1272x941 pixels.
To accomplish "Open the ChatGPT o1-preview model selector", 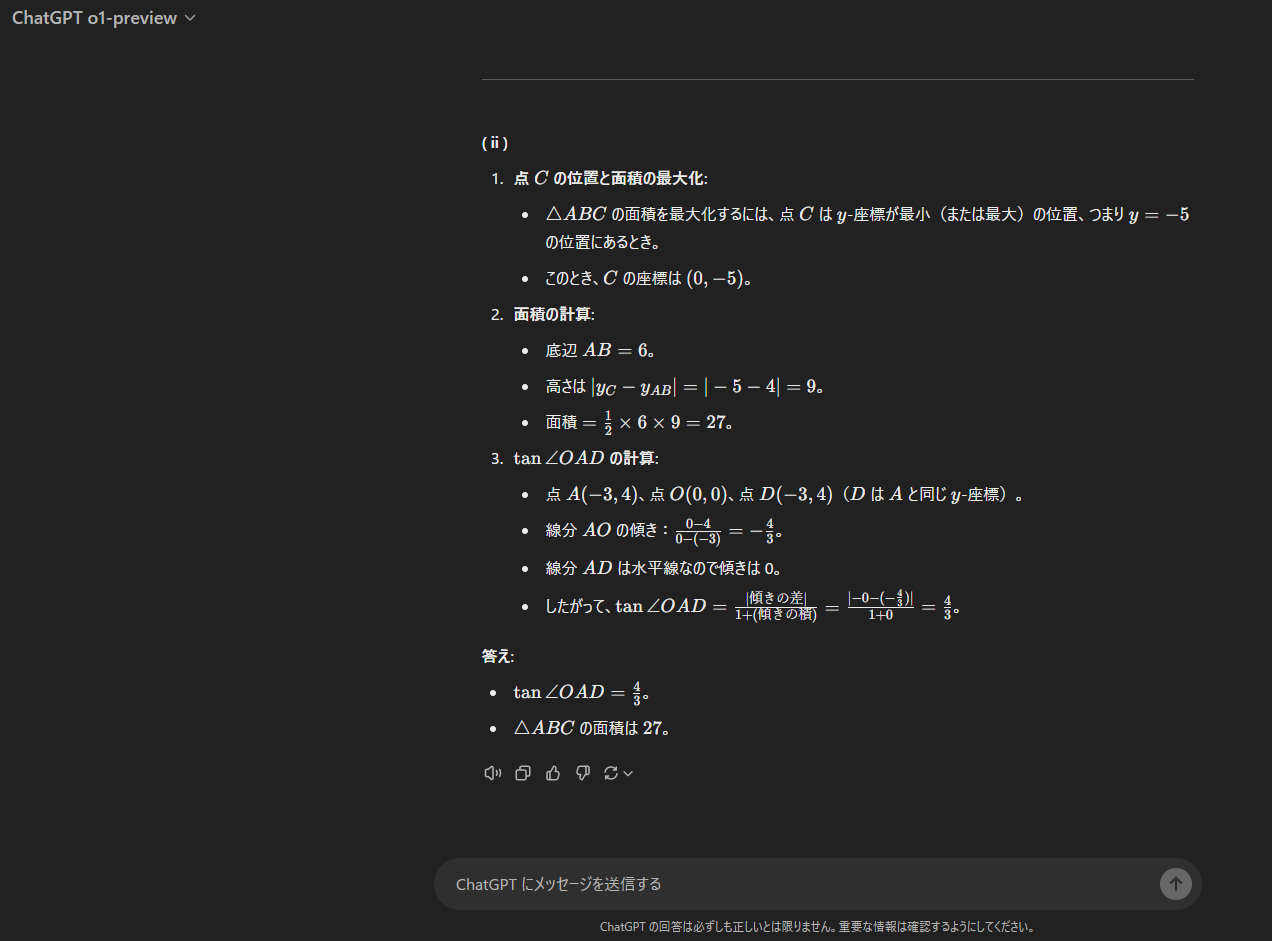I will 104,18.
